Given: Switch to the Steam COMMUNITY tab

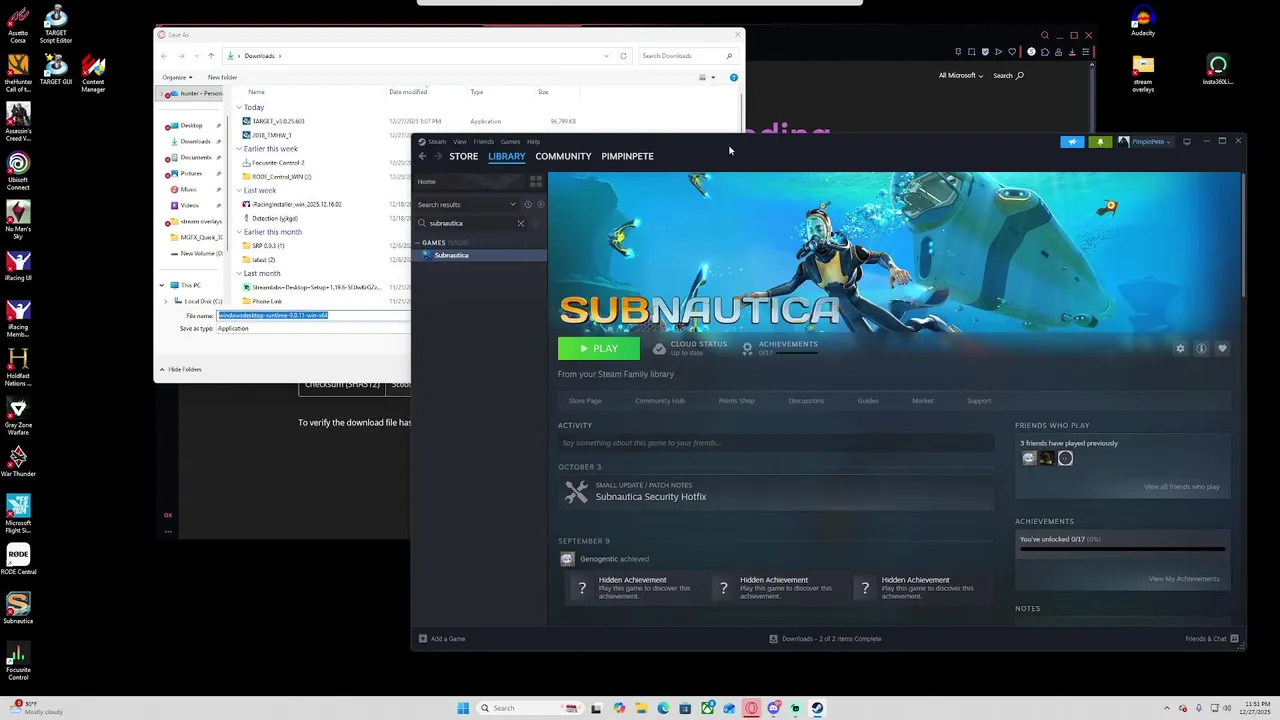Looking at the screenshot, I should (563, 156).
